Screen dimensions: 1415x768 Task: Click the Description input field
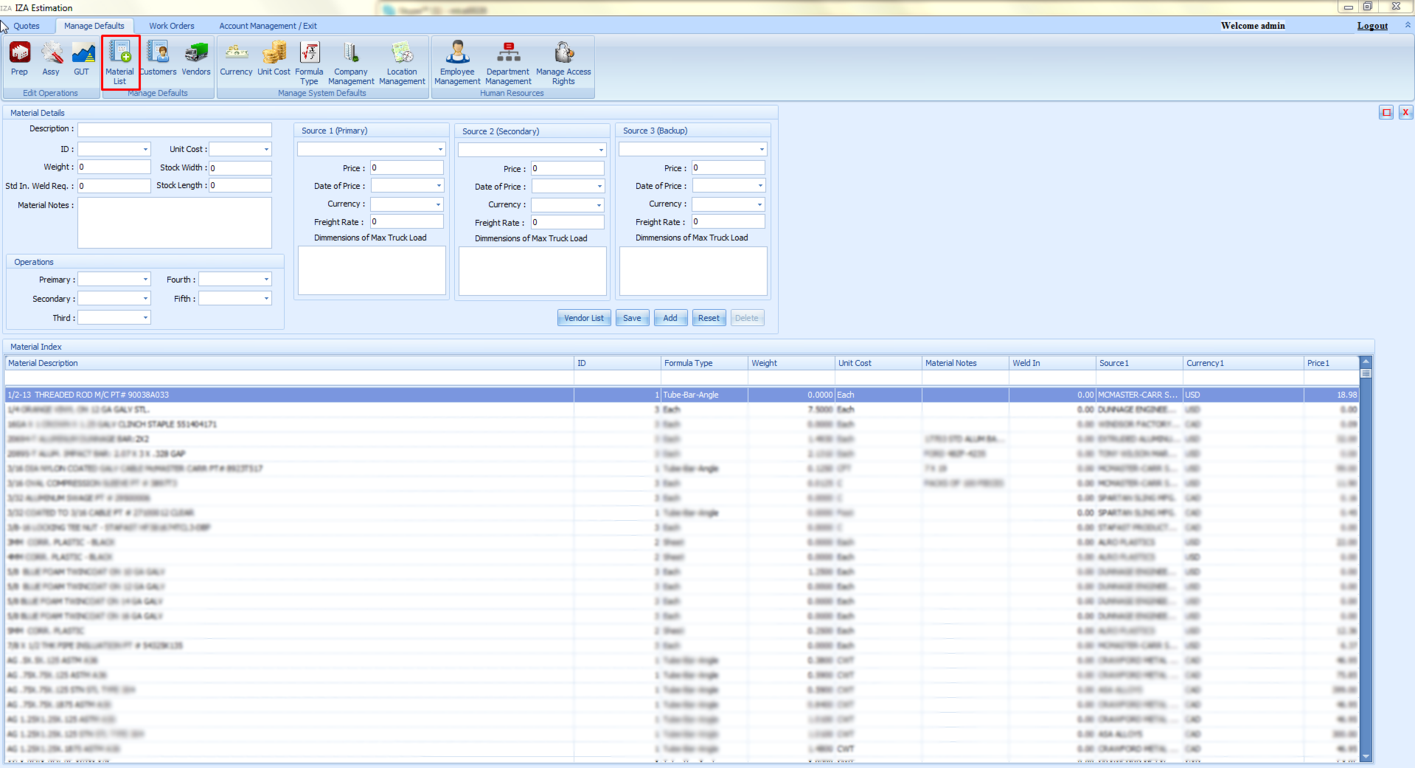coord(174,130)
